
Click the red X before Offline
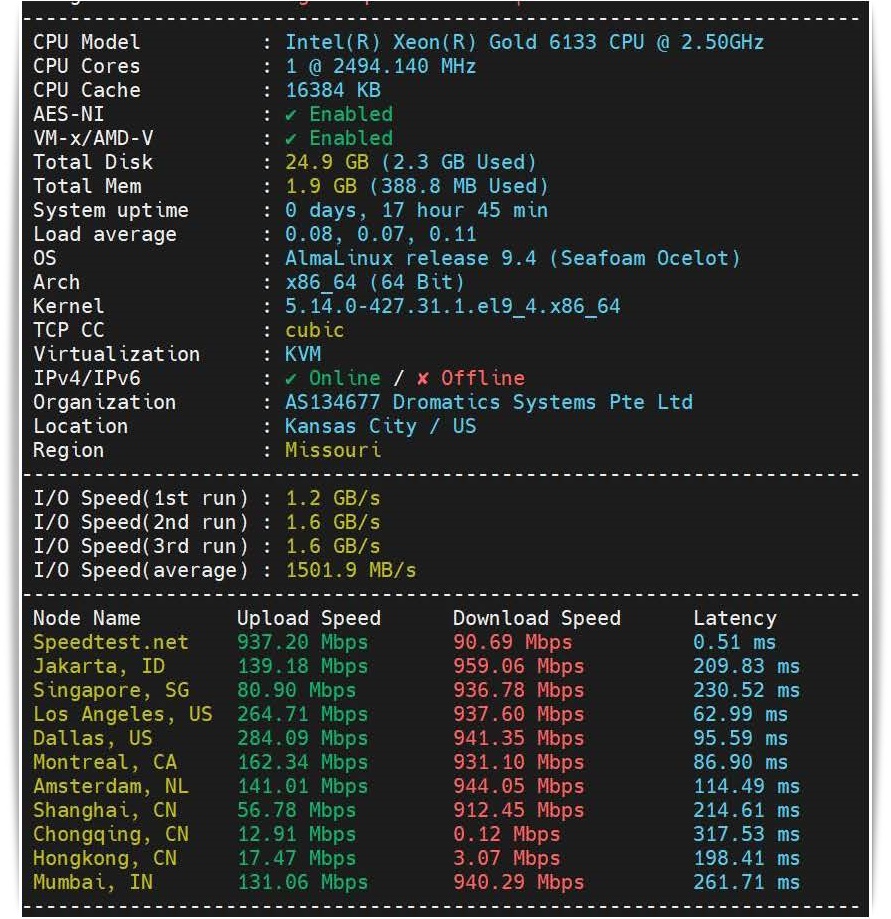pos(423,379)
